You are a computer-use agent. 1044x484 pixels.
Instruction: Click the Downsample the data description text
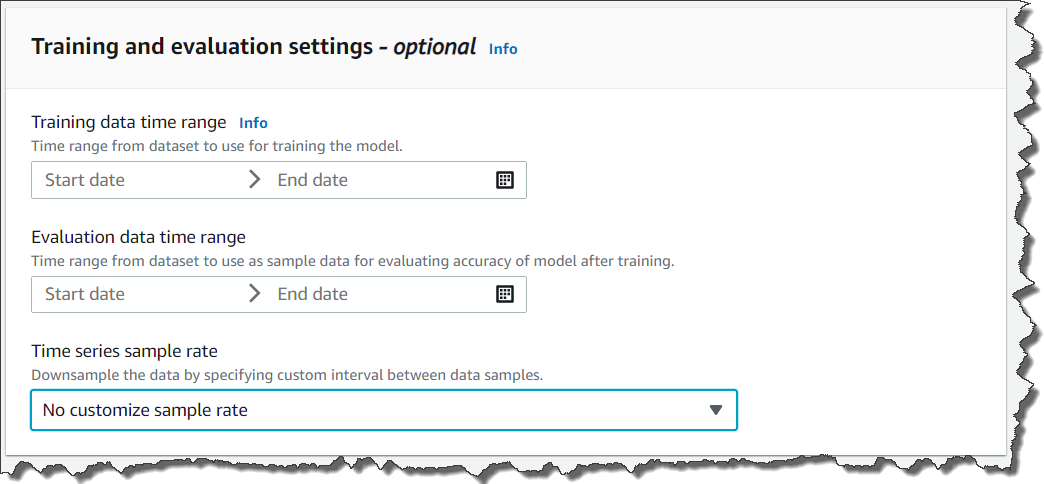(x=287, y=375)
